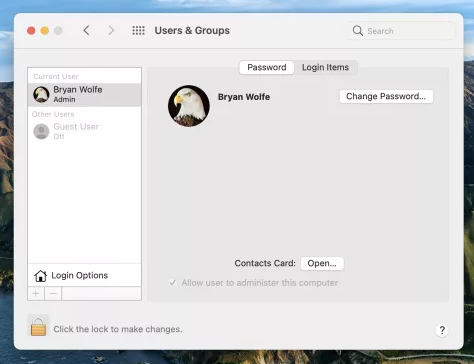
Task: Click the Contacts Card label
Action: pos(265,263)
